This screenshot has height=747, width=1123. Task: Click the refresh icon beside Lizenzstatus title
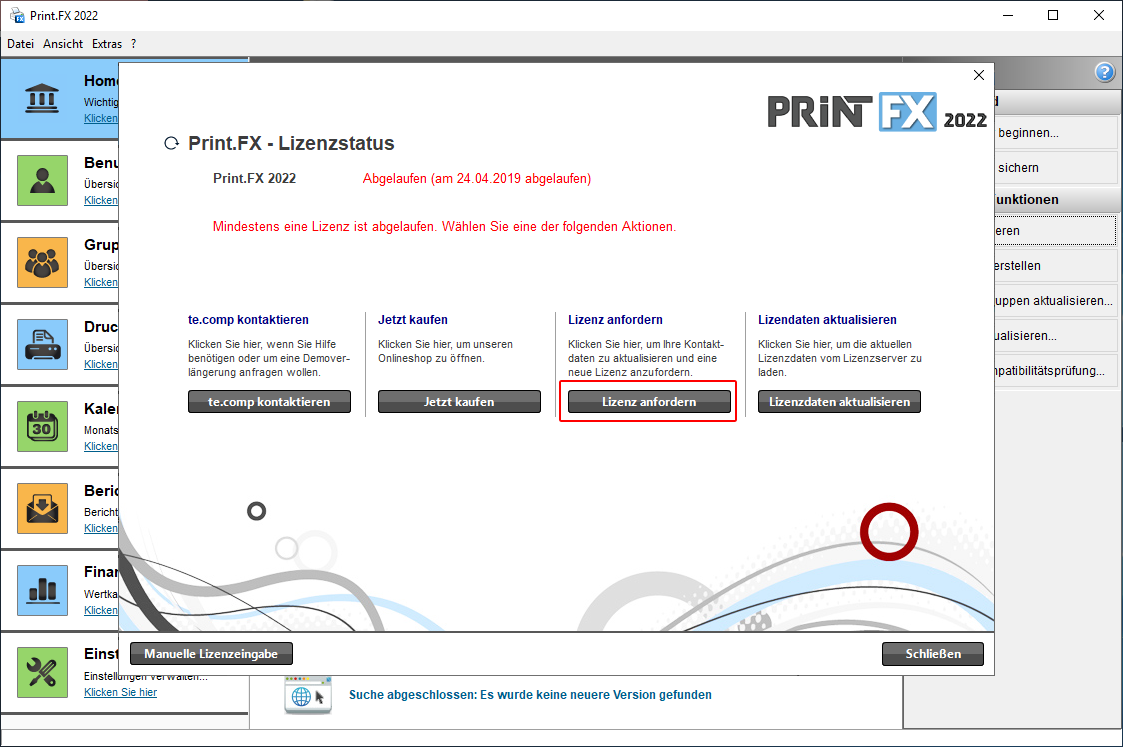[171, 143]
